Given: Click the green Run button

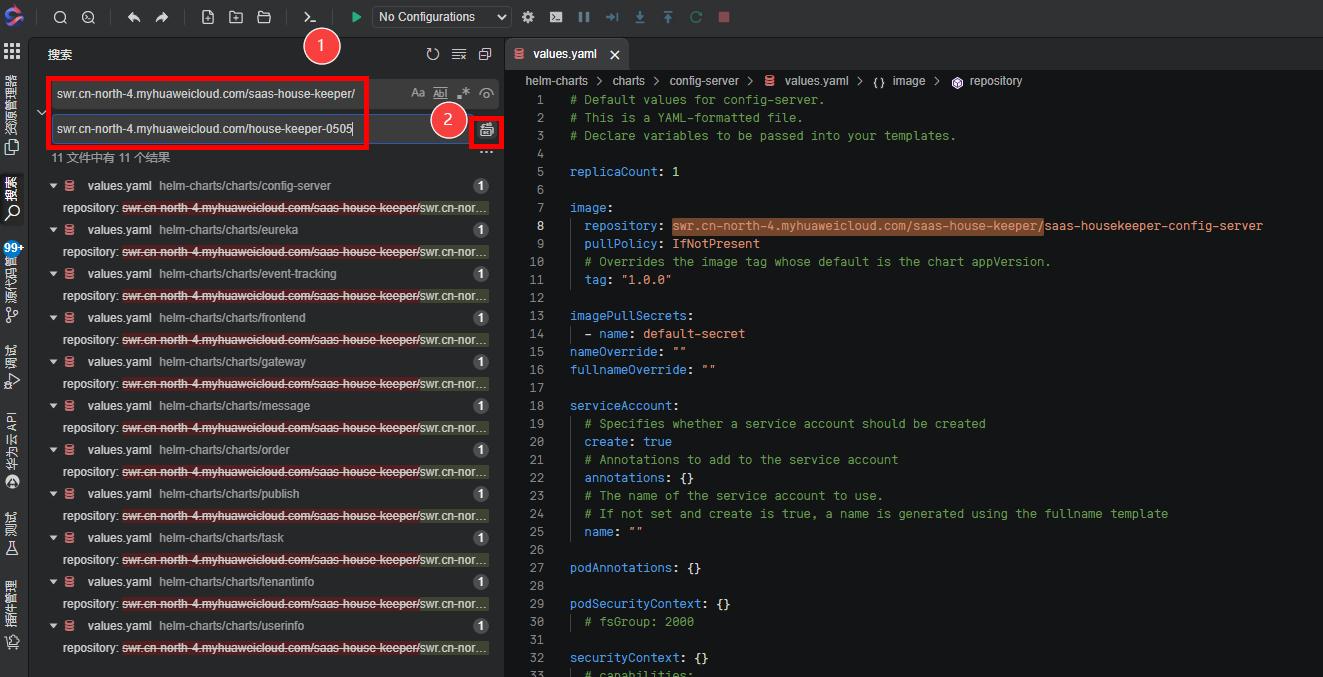Looking at the screenshot, I should (356, 17).
